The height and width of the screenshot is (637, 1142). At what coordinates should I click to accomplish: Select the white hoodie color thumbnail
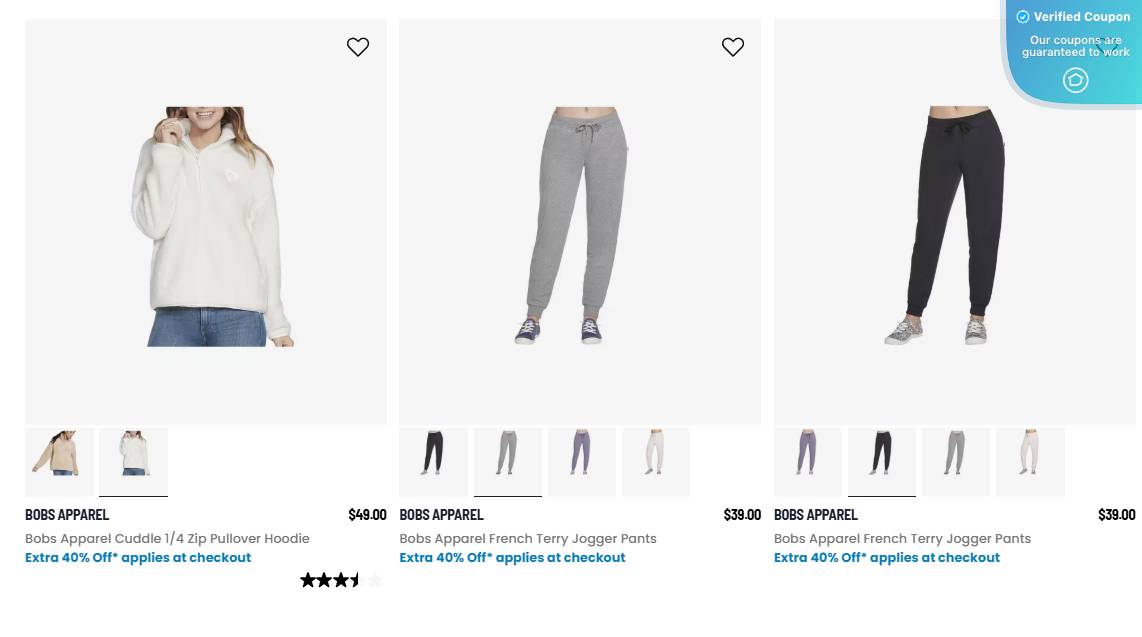pos(133,462)
